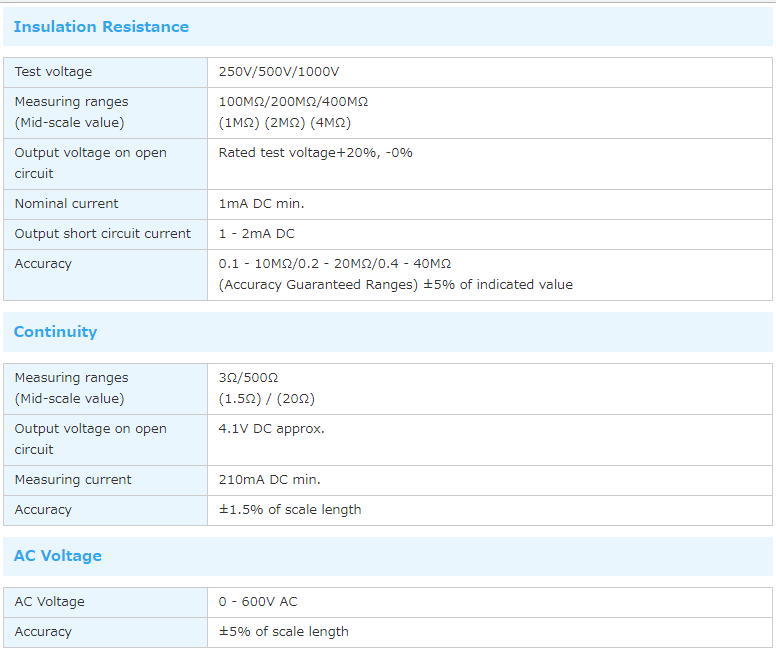
Task: Click the 250V/500V/1000V test voltage value
Action: [x=279, y=72]
